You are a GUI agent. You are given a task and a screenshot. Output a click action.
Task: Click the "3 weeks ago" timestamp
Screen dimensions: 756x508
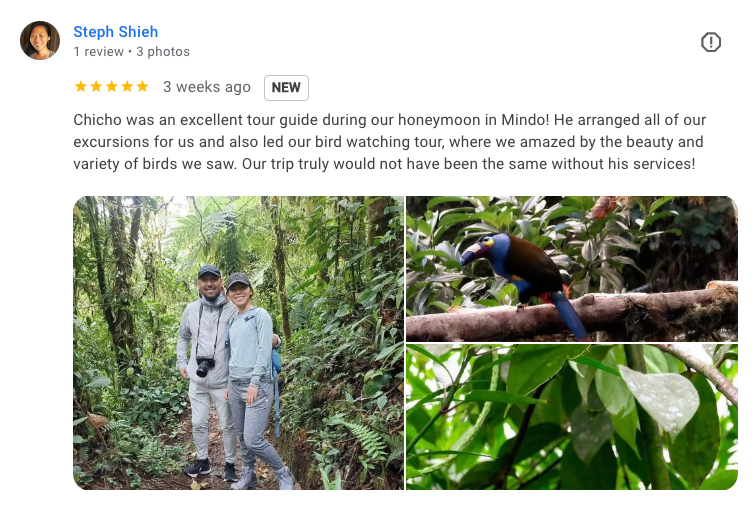(207, 87)
